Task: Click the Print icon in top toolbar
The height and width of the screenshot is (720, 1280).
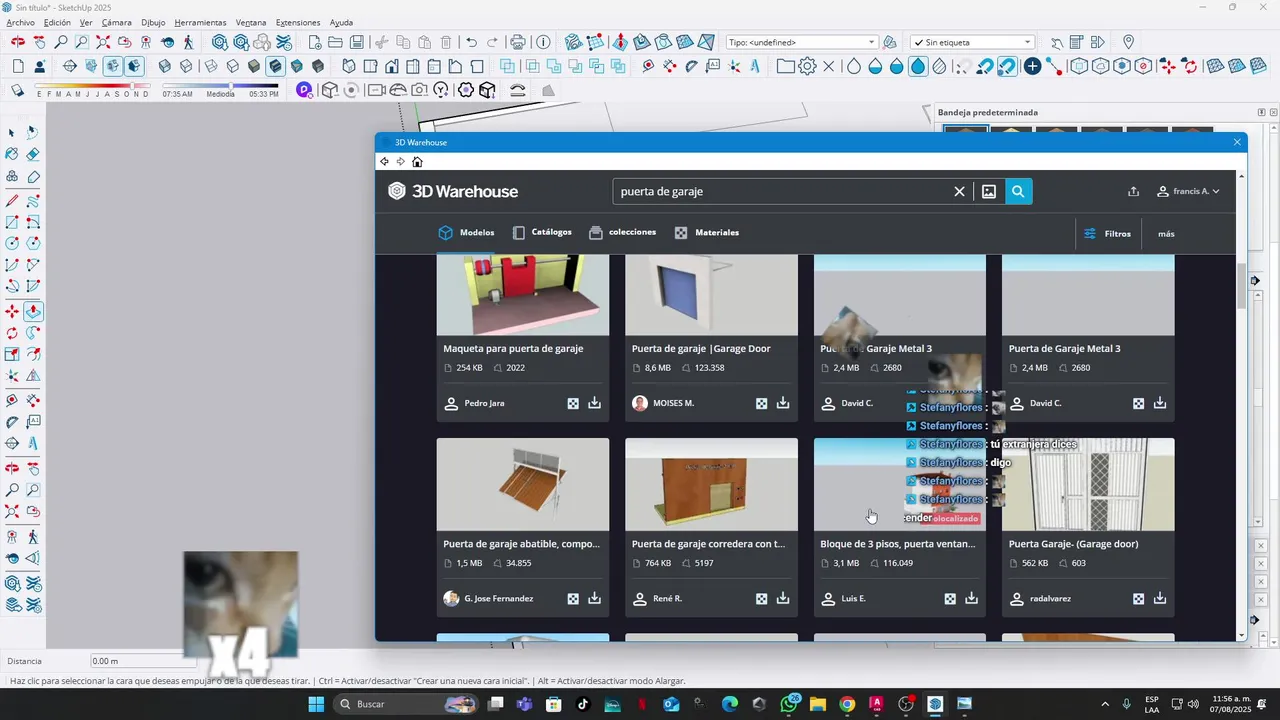Action: [517, 42]
